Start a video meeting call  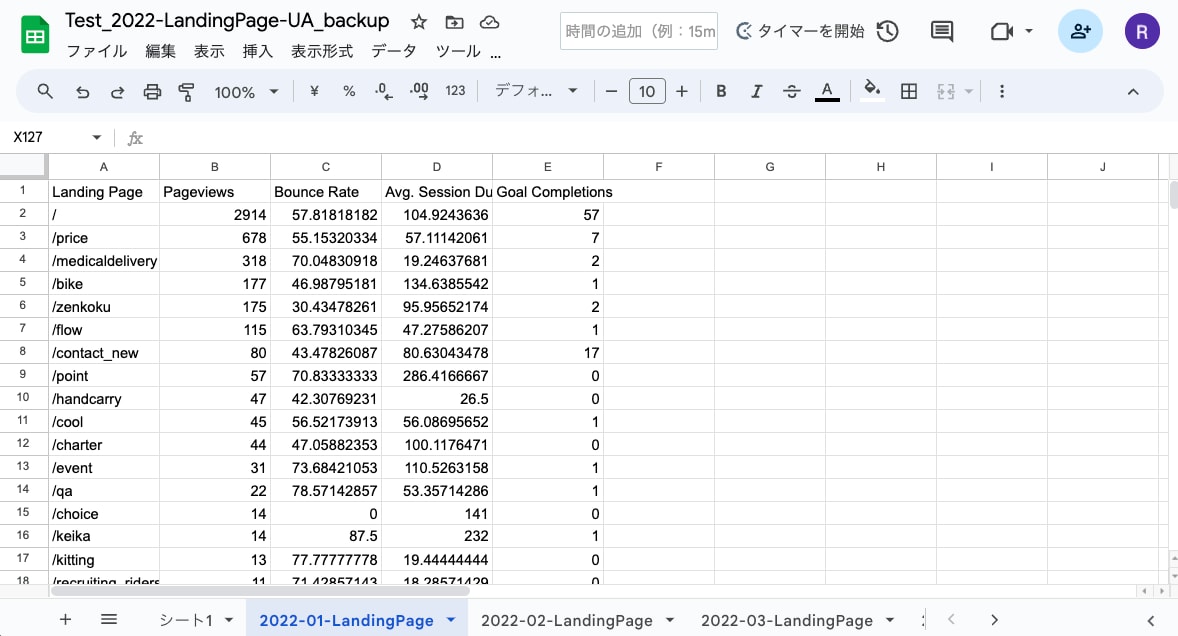click(x=1001, y=31)
